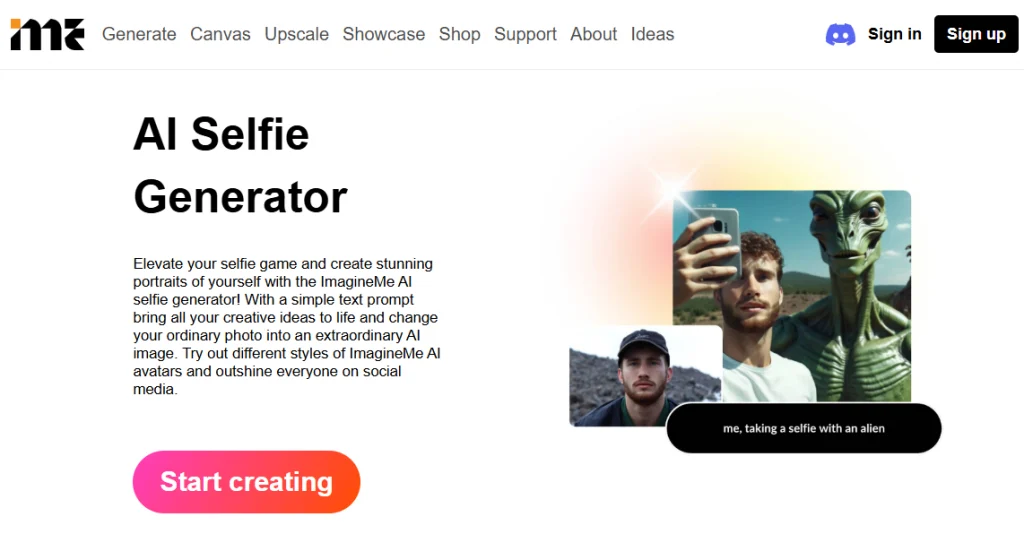Navigate to the About page
Viewport: 1024px width, 551px height.
[594, 34]
